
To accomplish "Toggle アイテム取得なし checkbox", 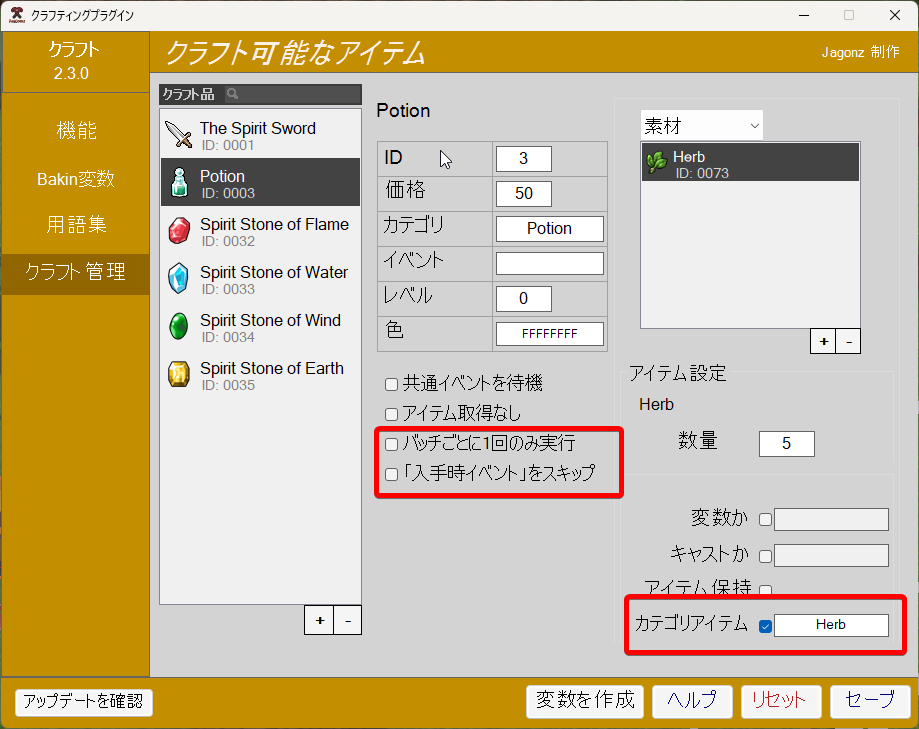I will point(392,414).
